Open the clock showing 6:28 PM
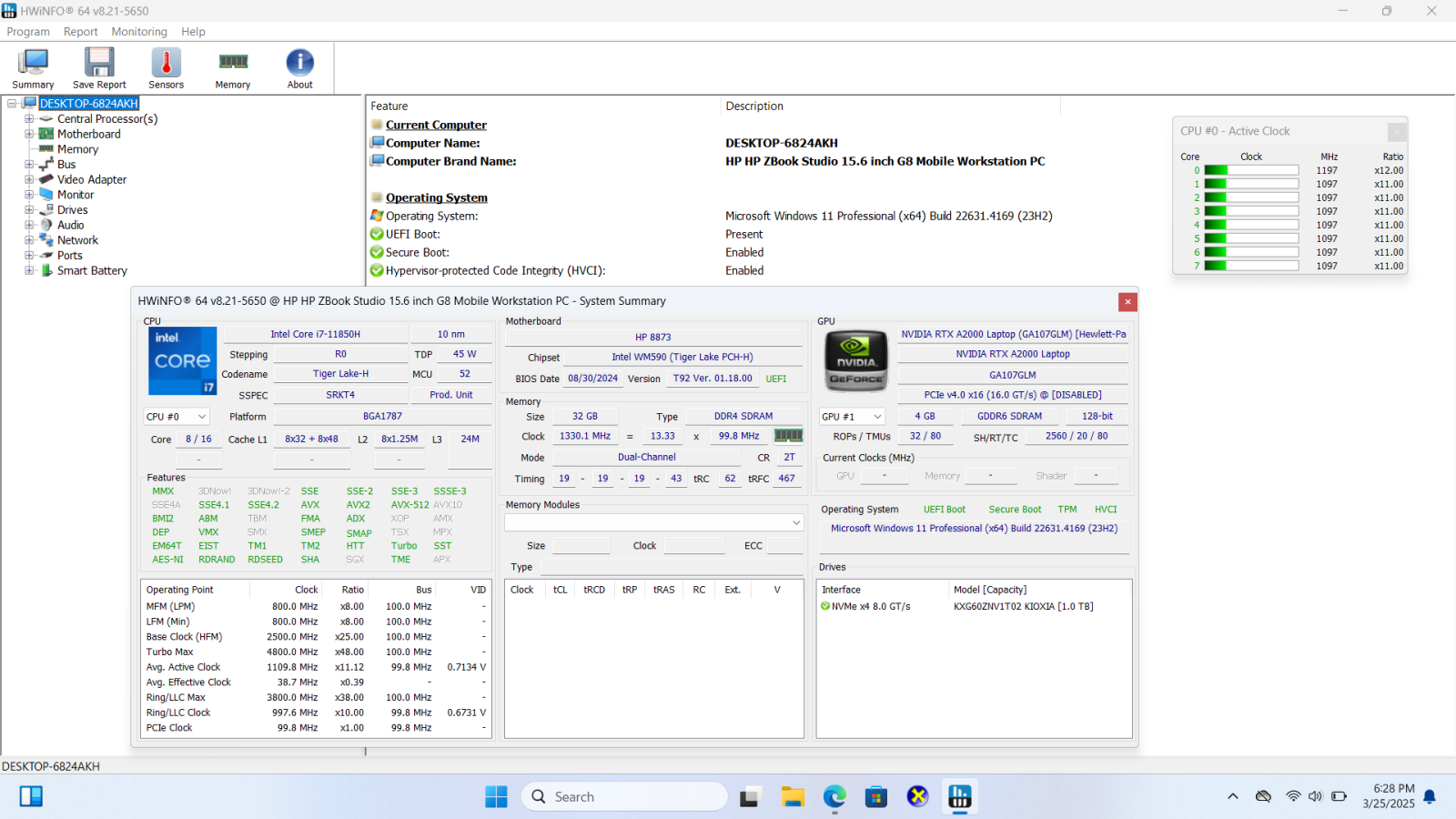Screen dimensions: 1456x819 pos(1389,796)
